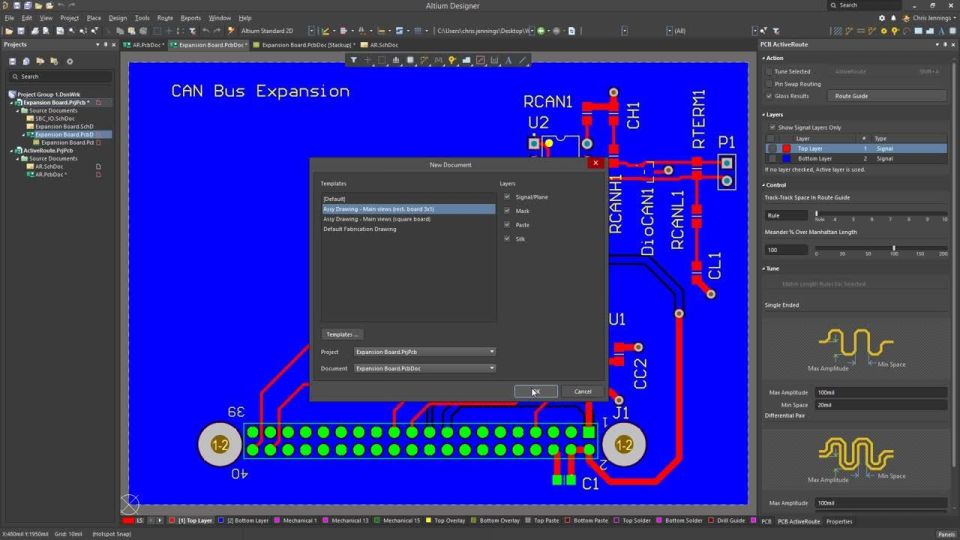Click the selection filter funnel icon

pyautogui.click(x=353, y=60)
